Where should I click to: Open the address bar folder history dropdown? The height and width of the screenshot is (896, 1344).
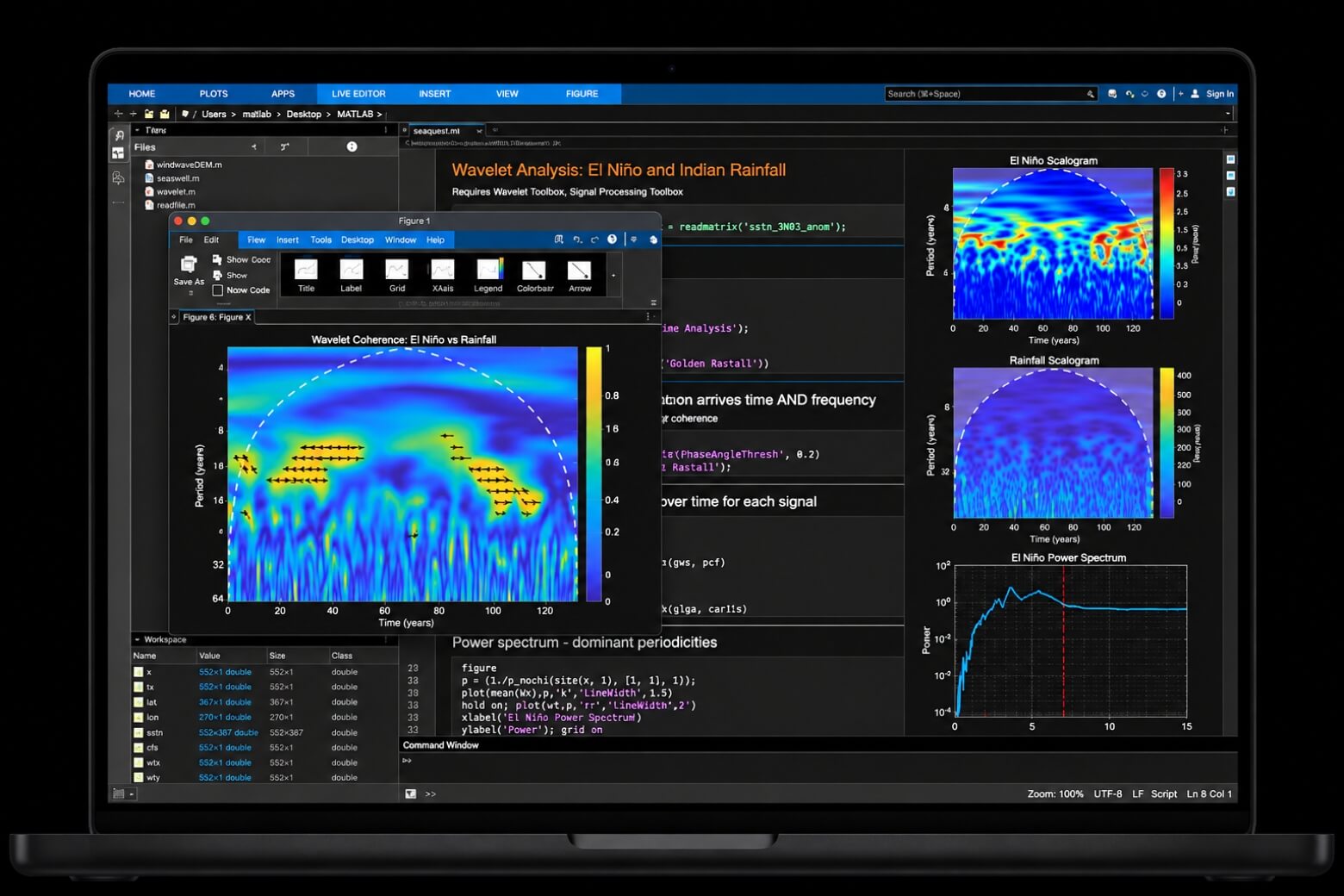[x=1228, y=114]
